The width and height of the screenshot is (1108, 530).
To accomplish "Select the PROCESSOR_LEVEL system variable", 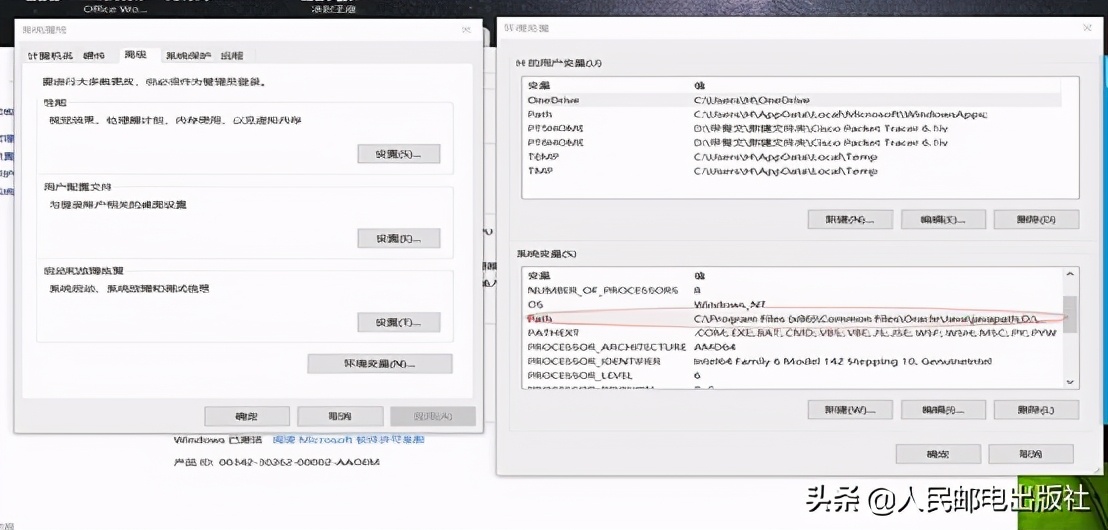I will [791, 375].
